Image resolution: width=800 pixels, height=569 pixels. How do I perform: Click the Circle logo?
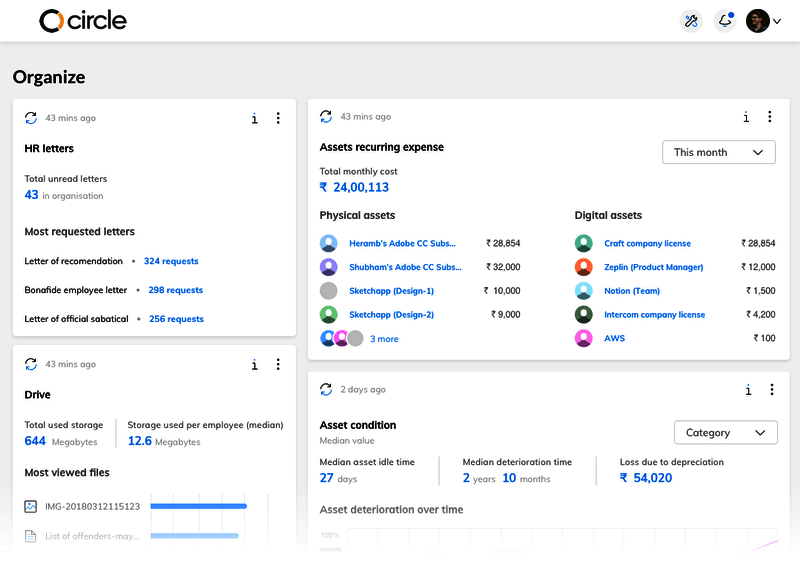pos(83,21)
